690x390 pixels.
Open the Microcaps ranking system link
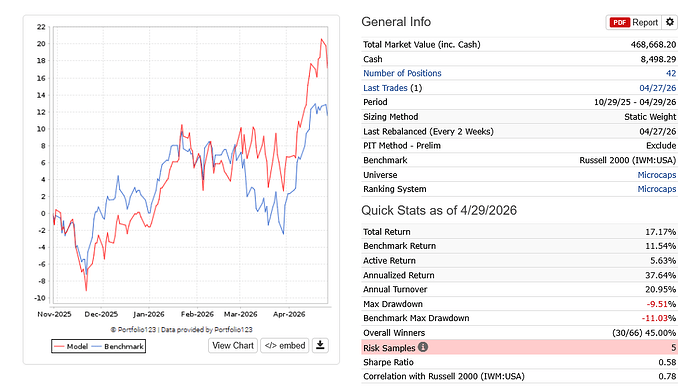[x=657, y=189]
